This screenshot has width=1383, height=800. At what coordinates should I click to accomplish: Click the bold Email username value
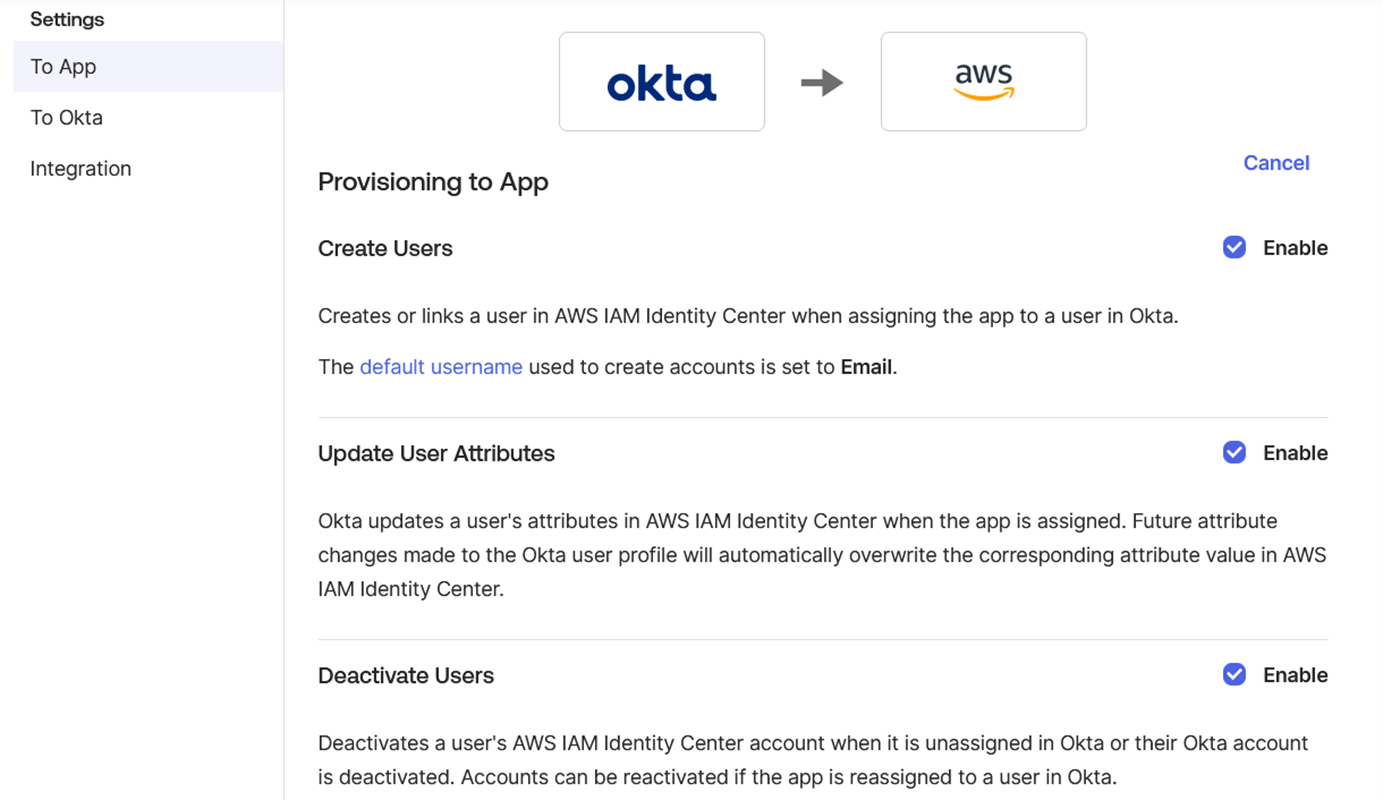tap(866, 367)
